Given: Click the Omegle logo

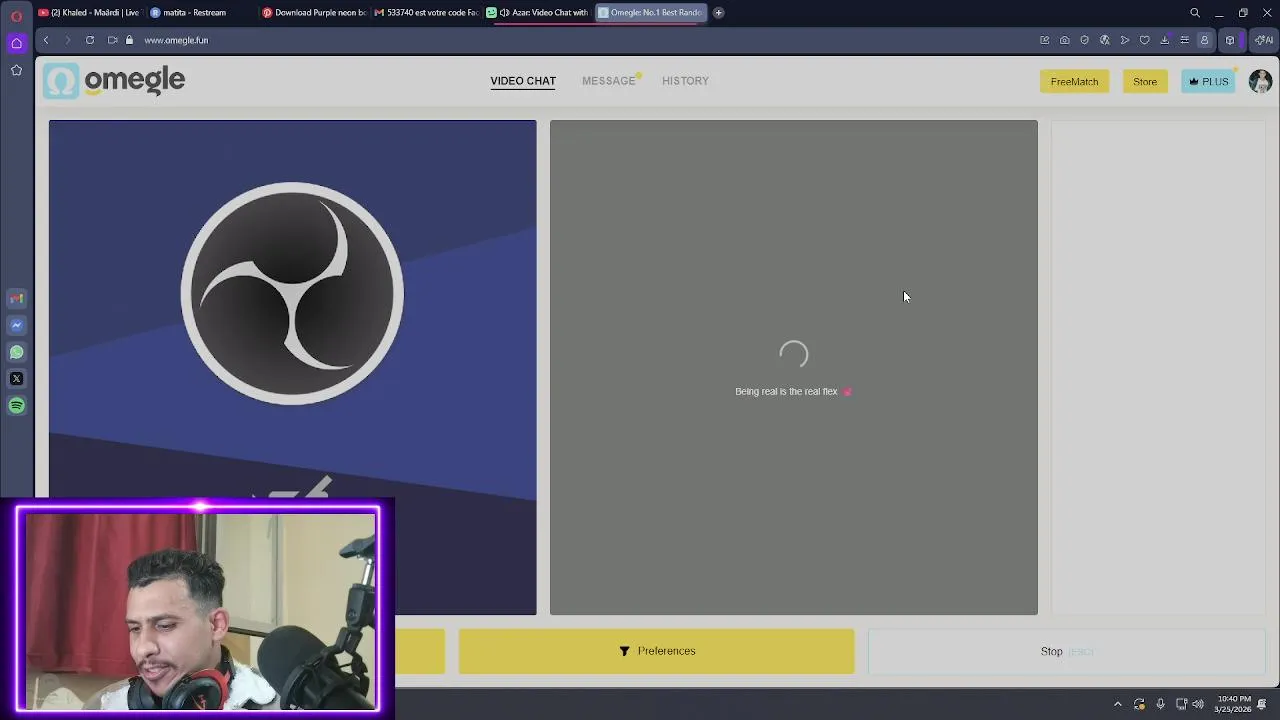Looking at the screenshot, I should pos(114,80).
